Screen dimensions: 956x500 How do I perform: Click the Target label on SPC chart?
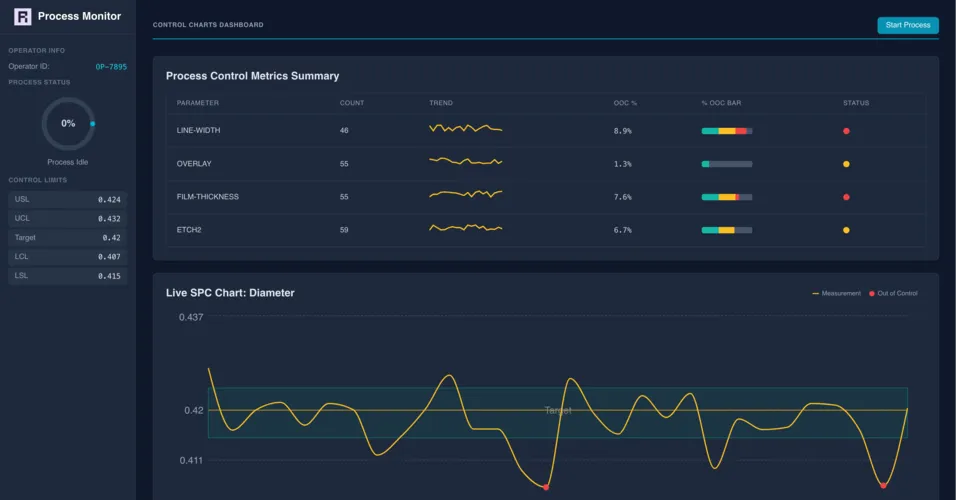click(558, 410)
